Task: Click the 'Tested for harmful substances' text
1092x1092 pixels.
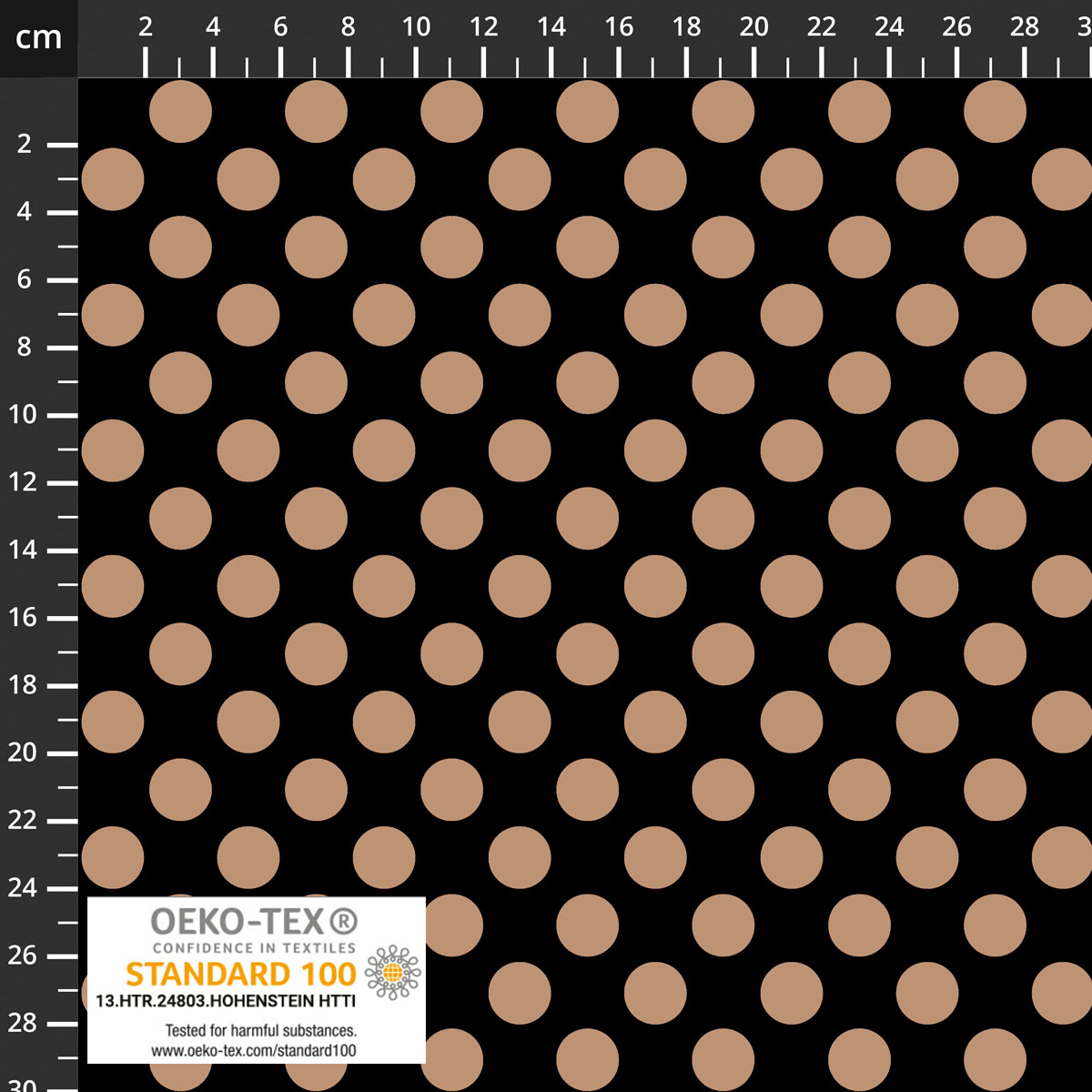Action: 260,1031
